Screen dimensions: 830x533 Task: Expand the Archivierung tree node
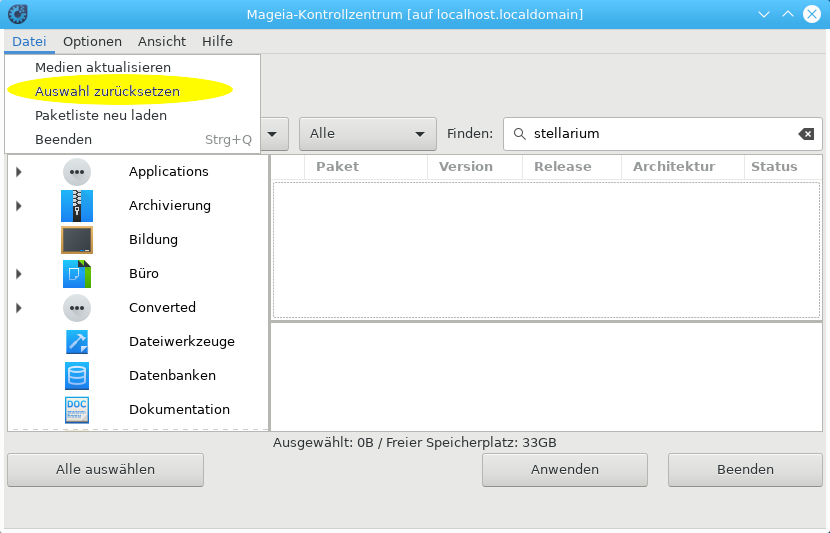click(19, 206)
